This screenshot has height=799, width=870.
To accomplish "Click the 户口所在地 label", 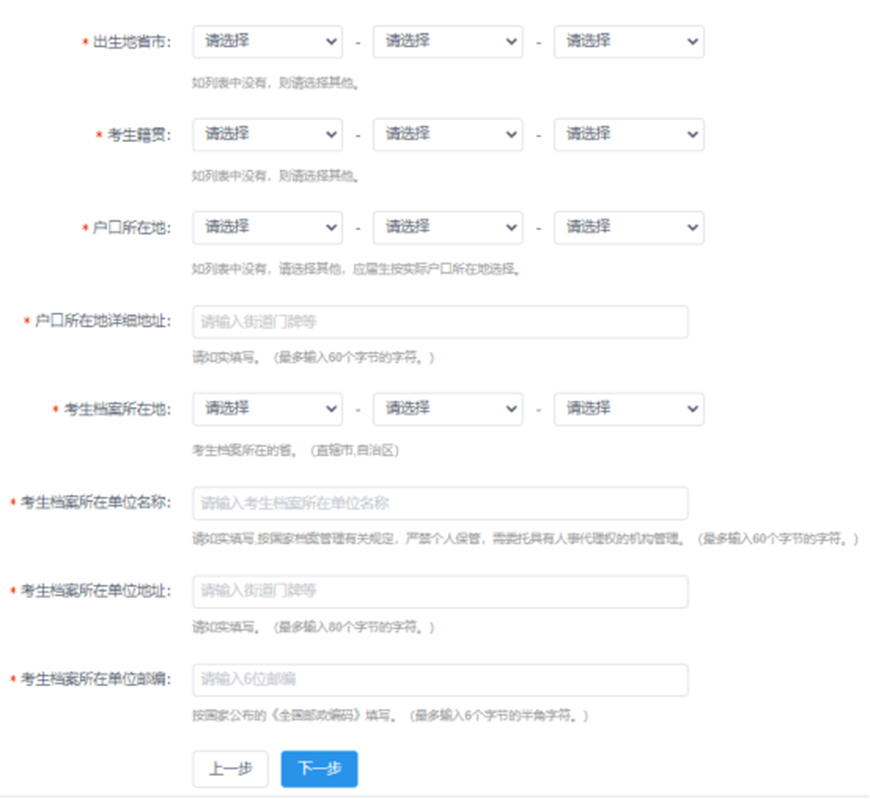I will 132,228.
